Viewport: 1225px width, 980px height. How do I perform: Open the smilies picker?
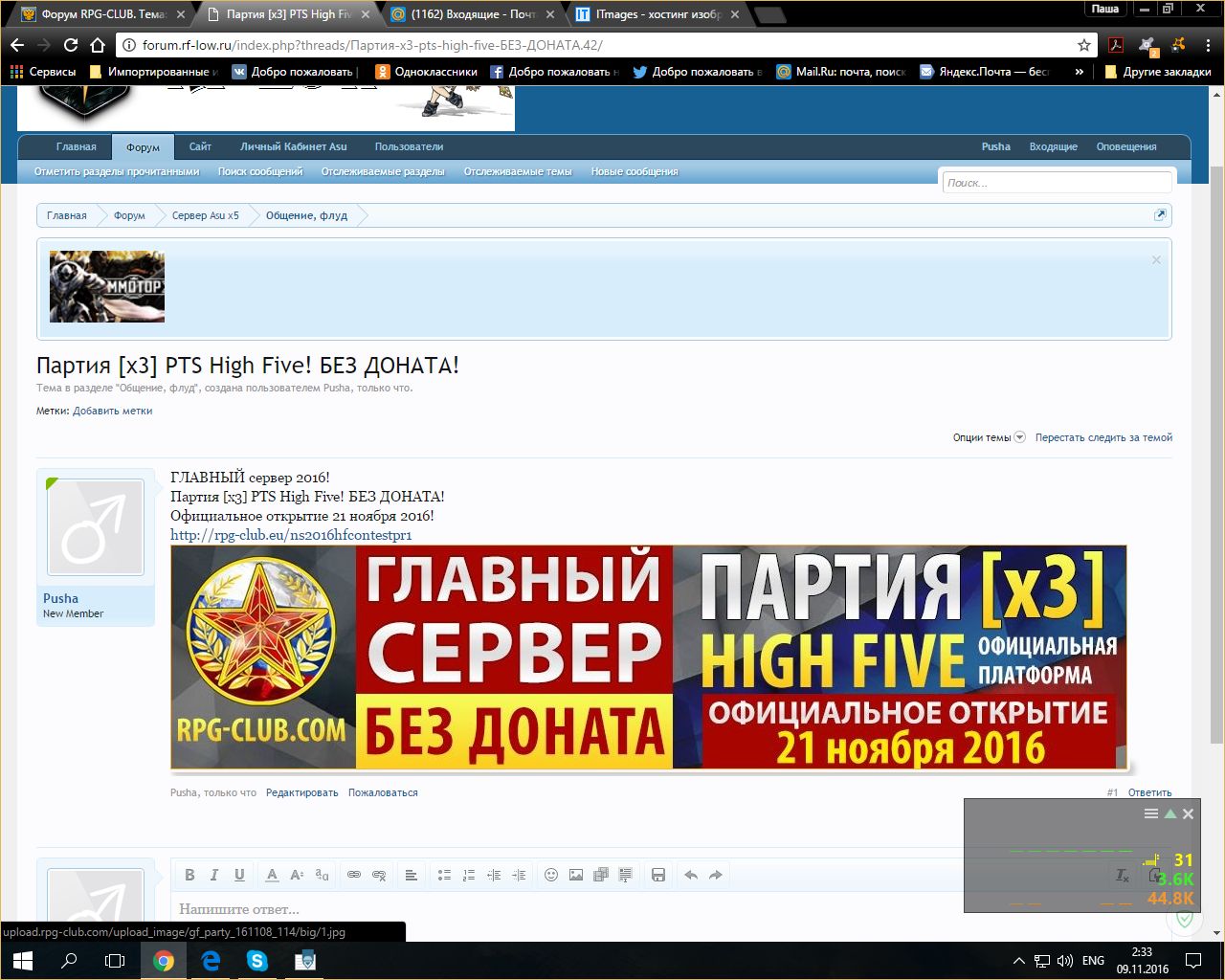pyautogui.click(x=551, y=875)
